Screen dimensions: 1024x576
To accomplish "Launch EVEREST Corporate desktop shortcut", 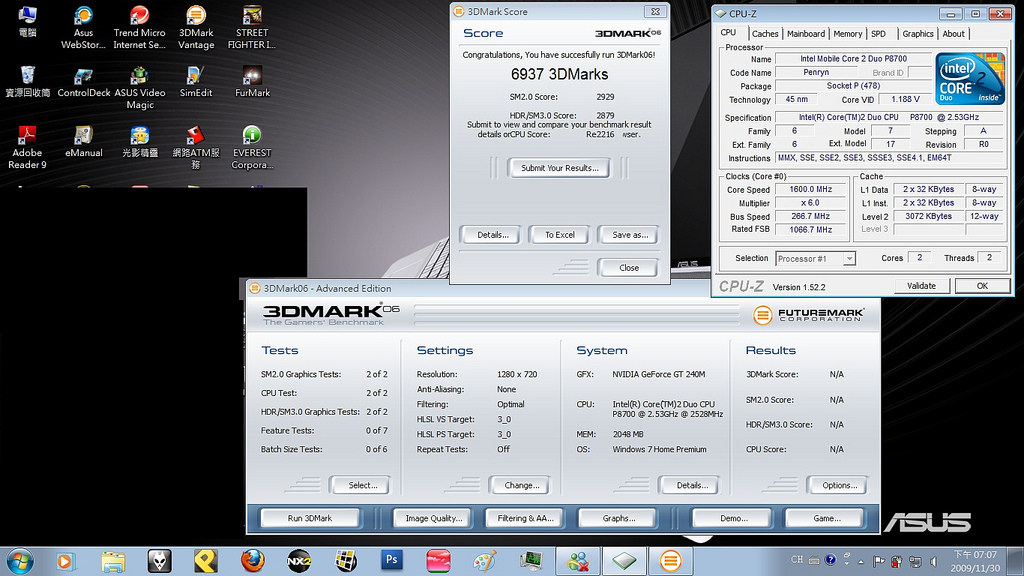I will coord(252,148).
